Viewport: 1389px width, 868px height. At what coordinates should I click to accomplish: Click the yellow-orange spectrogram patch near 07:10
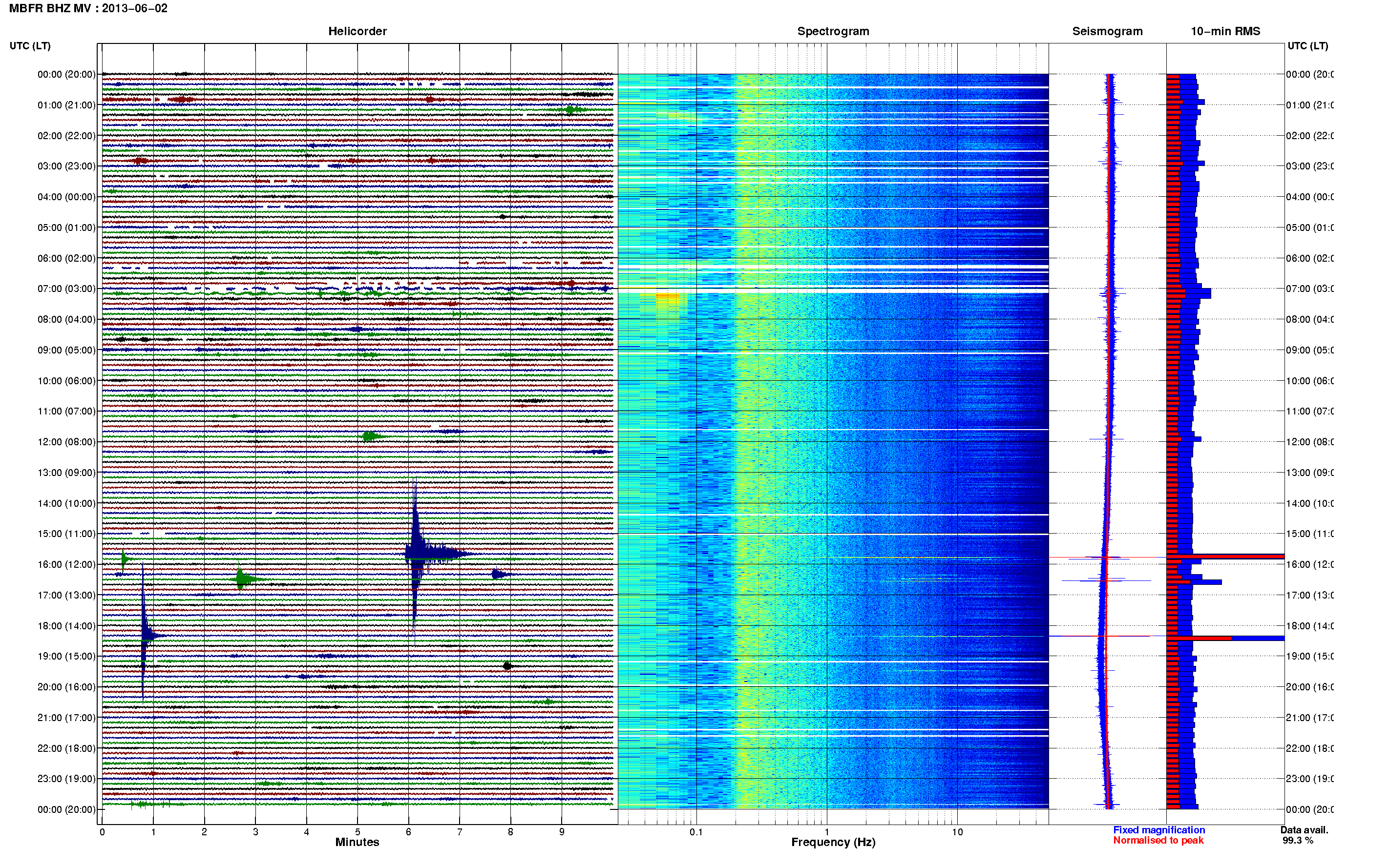coord(667,298)
